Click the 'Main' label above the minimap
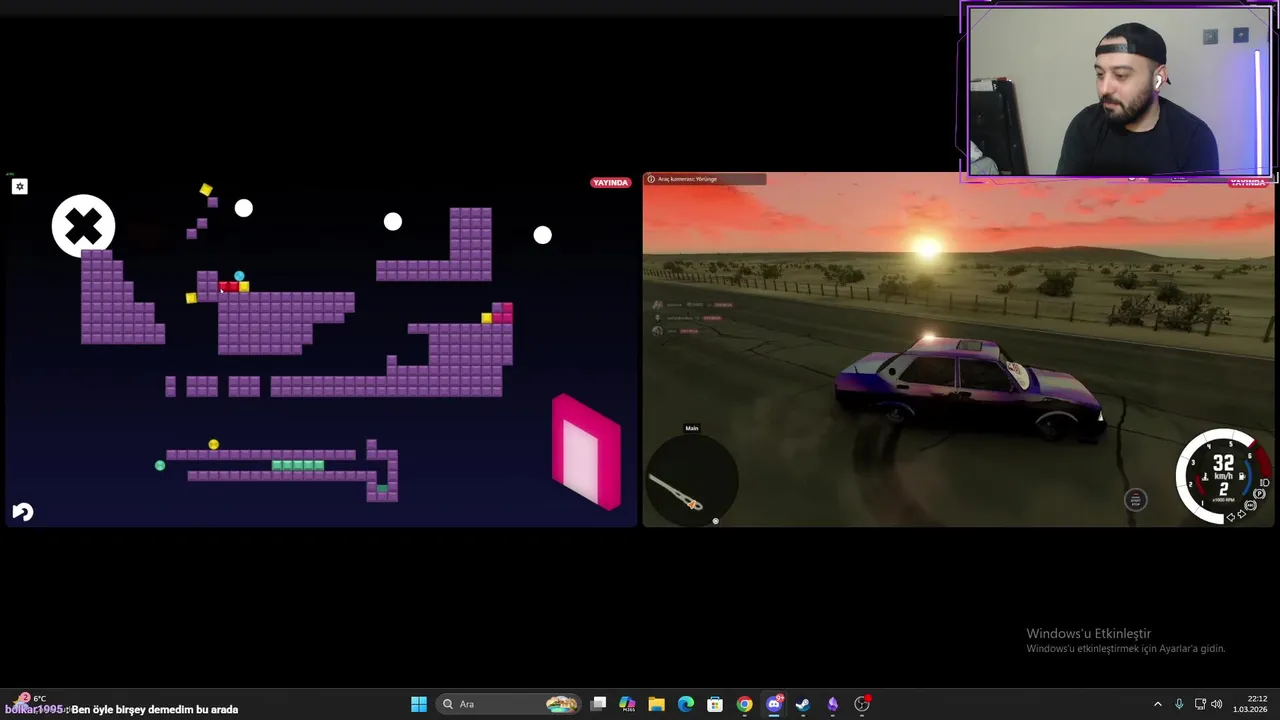 (691, 428)
